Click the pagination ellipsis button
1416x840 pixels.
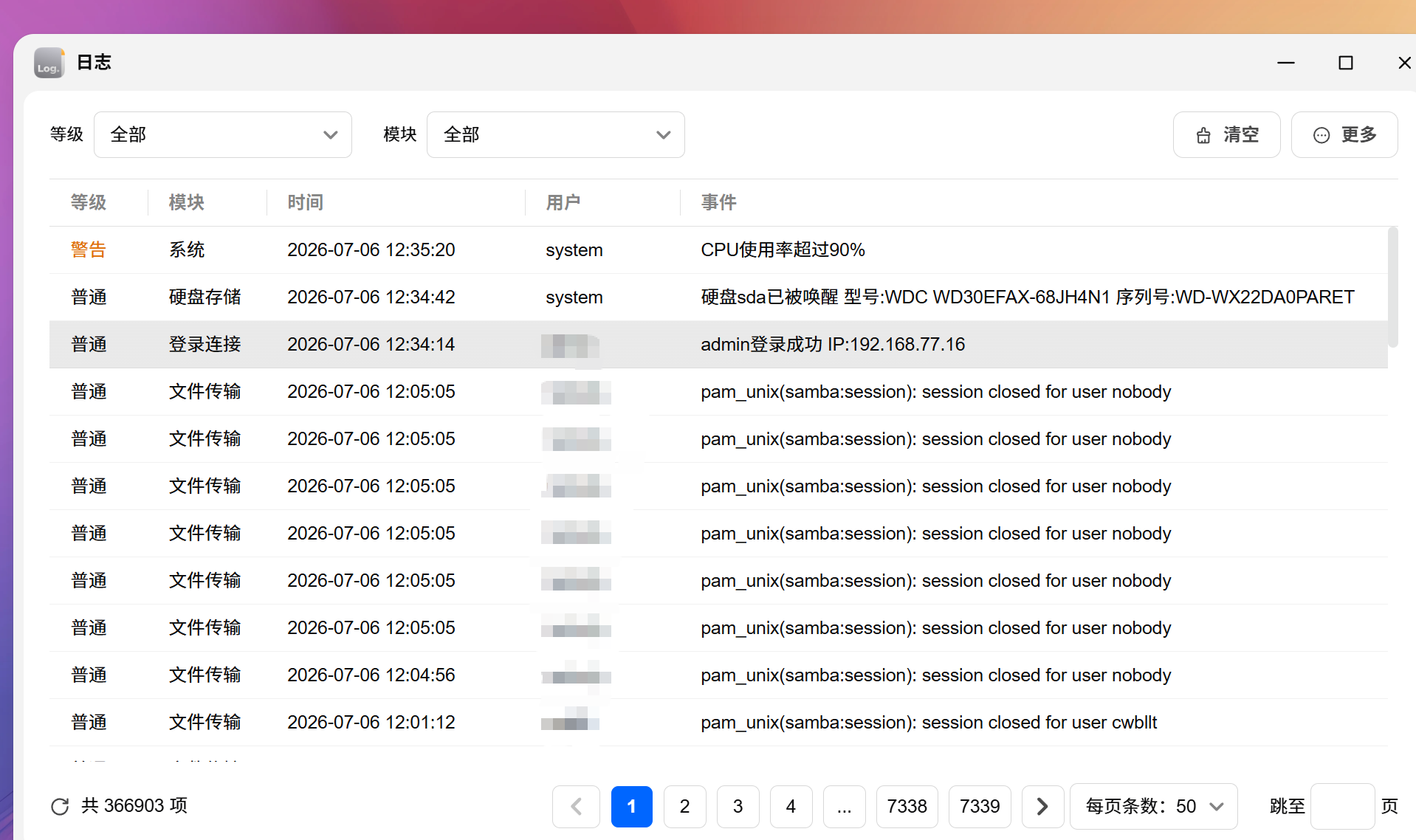pos(844,806)
